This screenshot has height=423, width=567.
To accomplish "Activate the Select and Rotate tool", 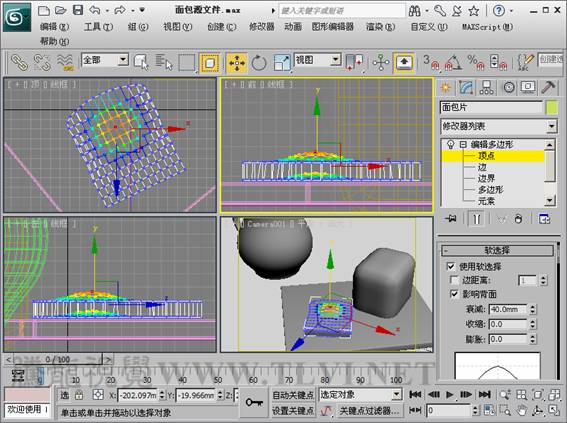I will (259, 63).
